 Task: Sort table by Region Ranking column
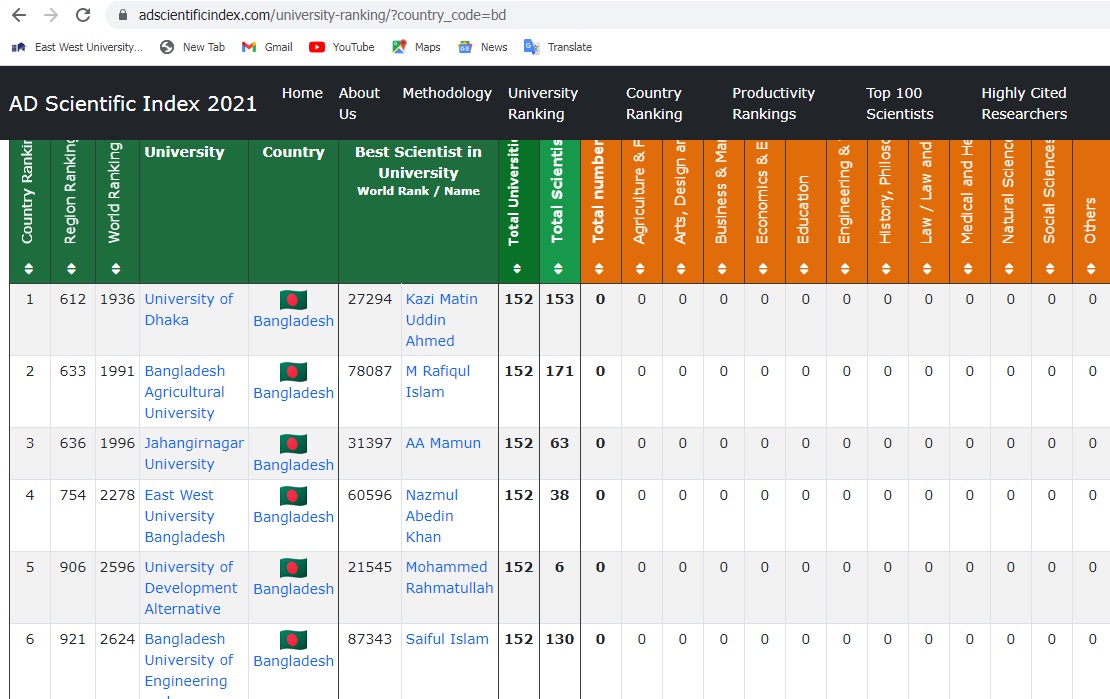click(71, 268)
